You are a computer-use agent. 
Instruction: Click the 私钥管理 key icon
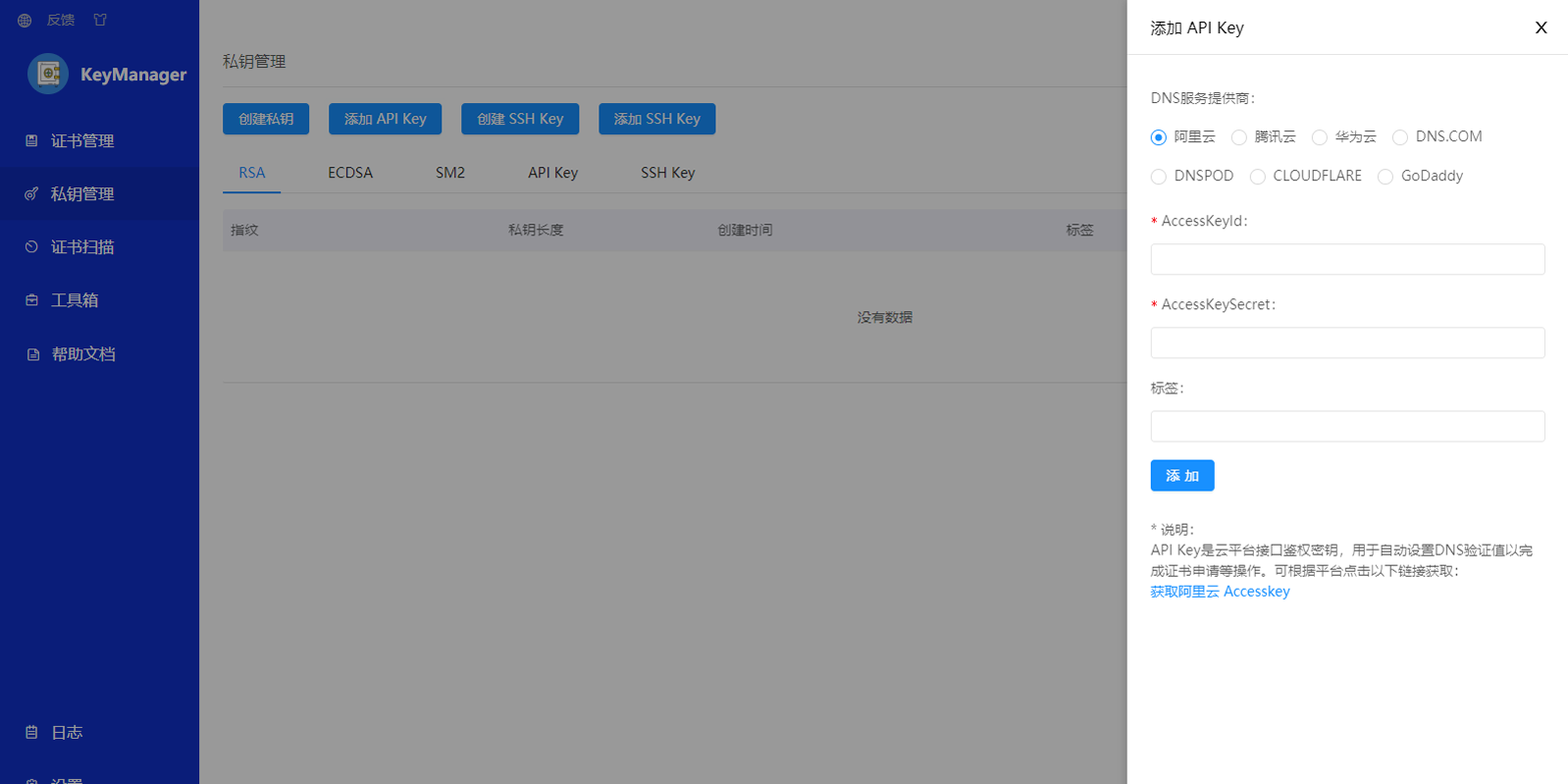click(x=31, y=194)
